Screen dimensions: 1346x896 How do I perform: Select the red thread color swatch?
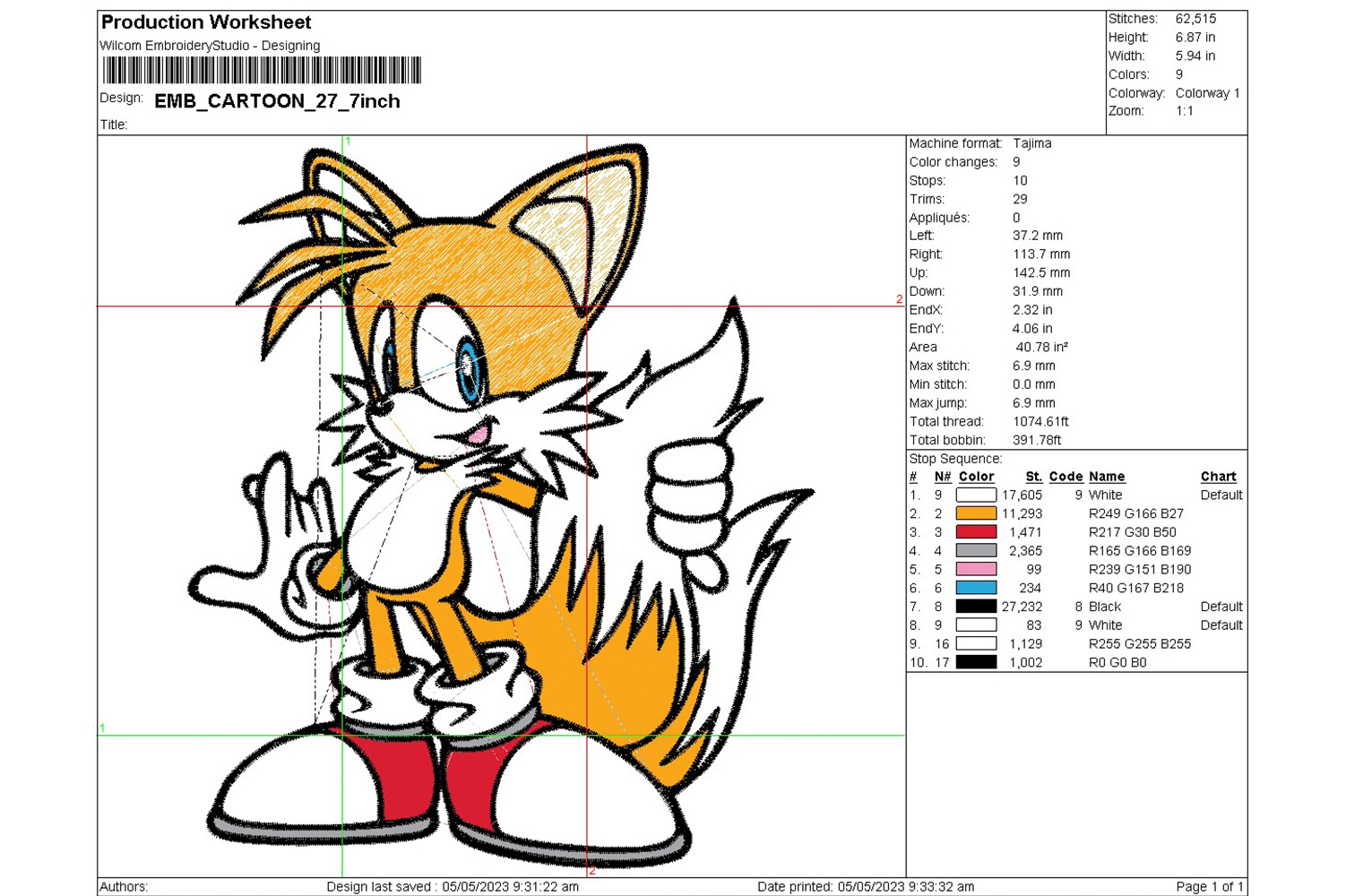[976, 532]
